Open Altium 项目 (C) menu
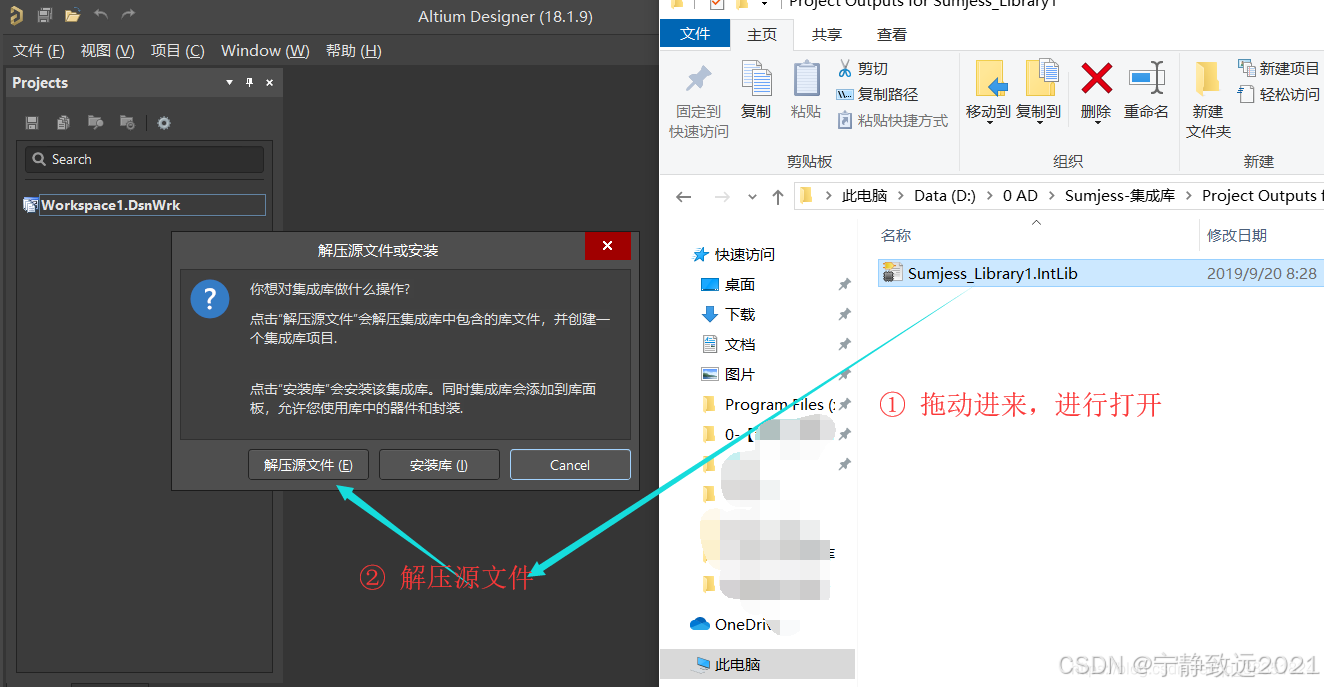Viewport: 1324px width, 687px height. click(177, 51)
